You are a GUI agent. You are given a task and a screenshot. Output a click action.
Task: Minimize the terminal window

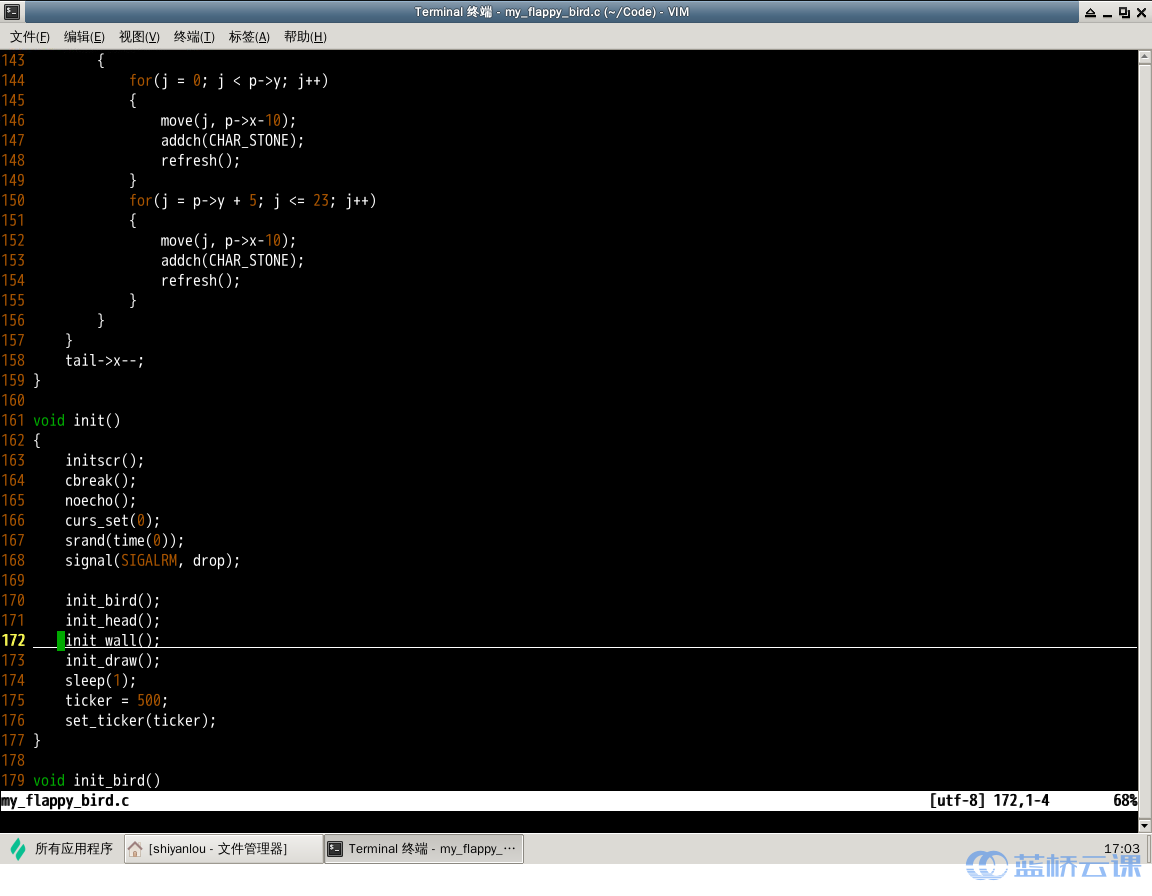[1107, 12]
